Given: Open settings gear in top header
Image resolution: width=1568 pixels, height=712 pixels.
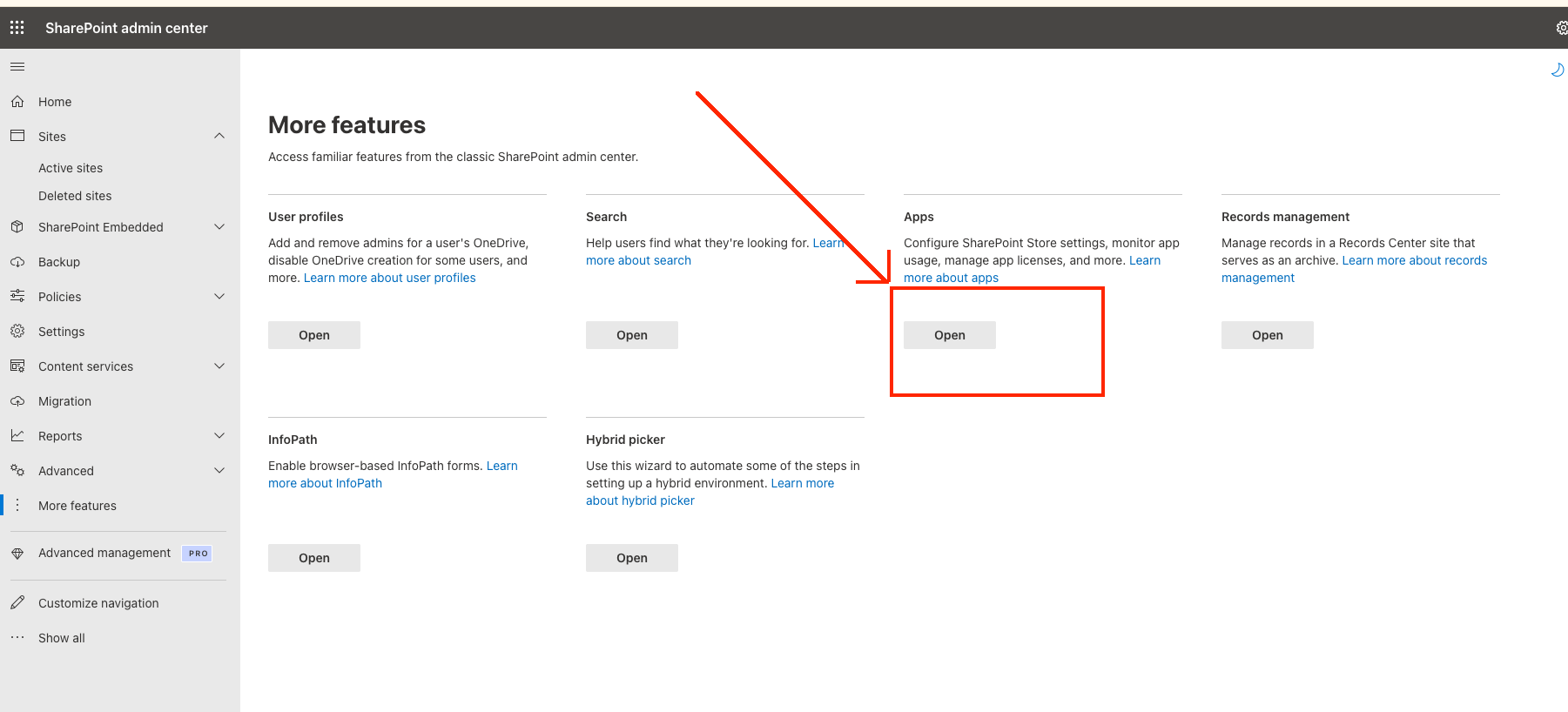Looking at the screenshot, I should click(x=1562, y=28).
